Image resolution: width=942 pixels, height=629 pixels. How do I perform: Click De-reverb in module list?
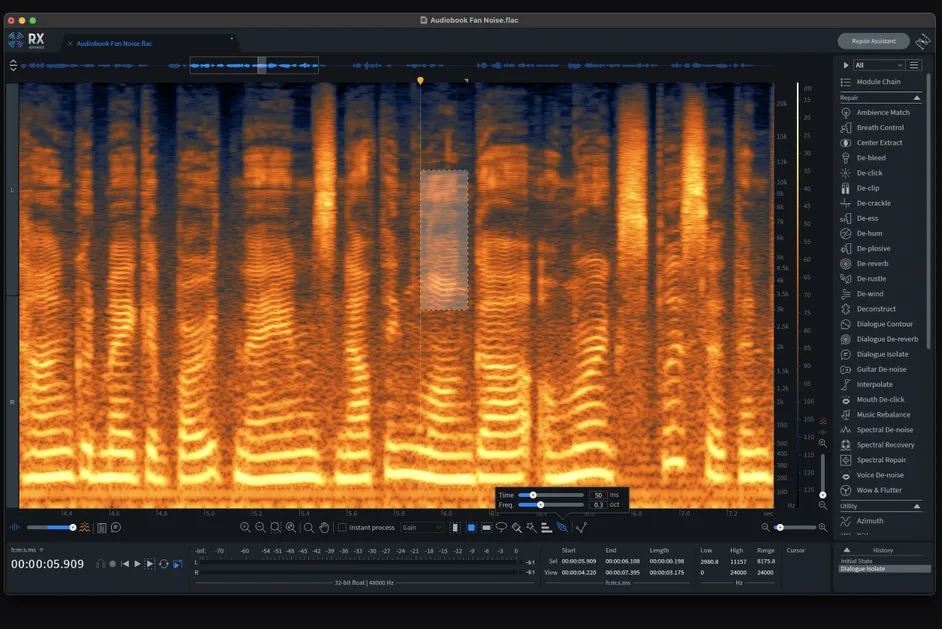point(872,264)
